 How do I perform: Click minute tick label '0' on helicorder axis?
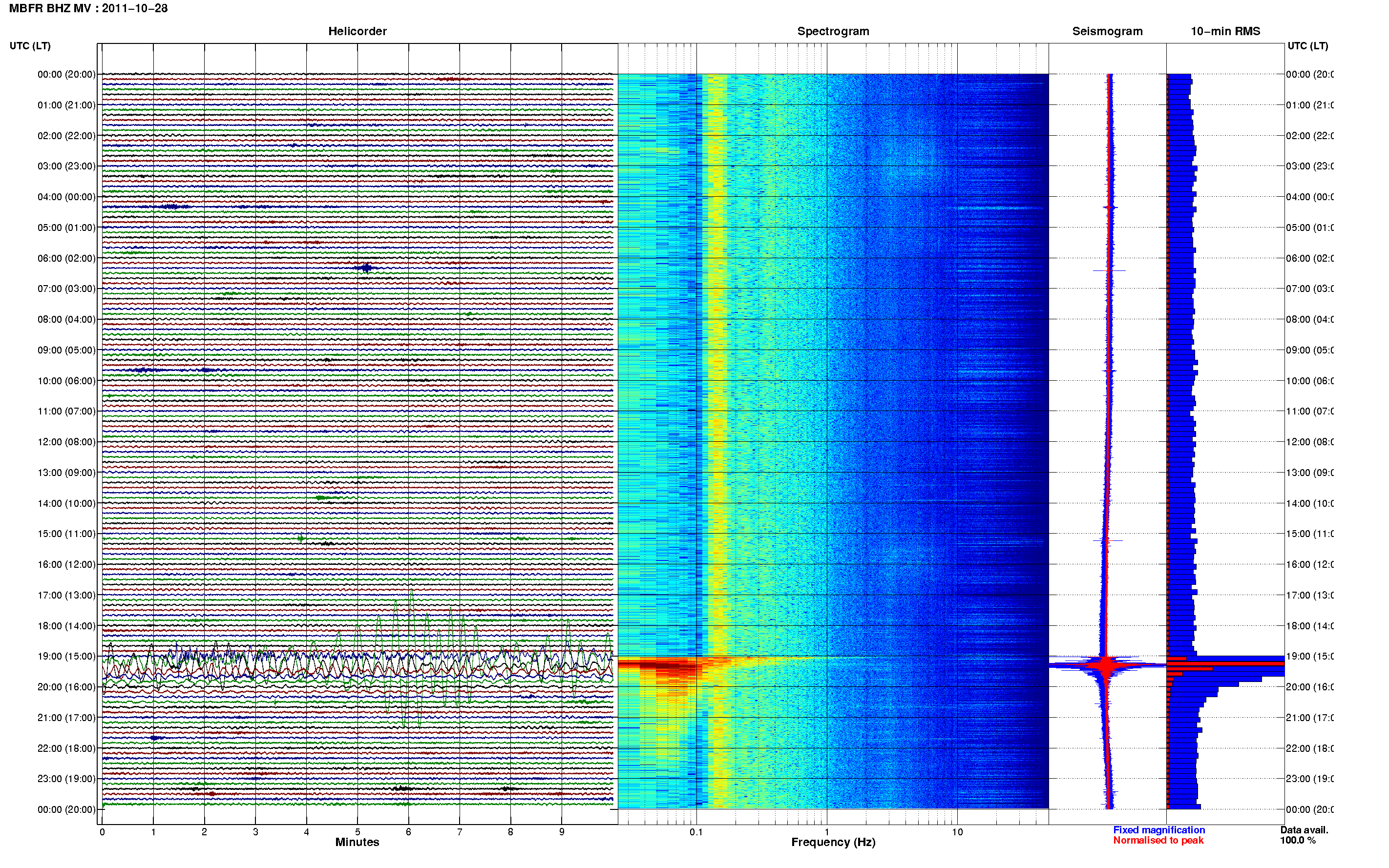102,832
